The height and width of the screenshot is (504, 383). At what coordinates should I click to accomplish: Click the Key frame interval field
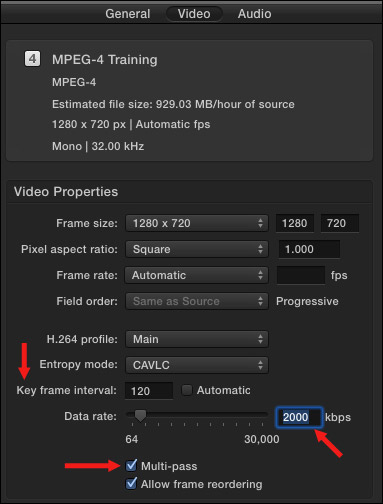(x=149, y=391)
